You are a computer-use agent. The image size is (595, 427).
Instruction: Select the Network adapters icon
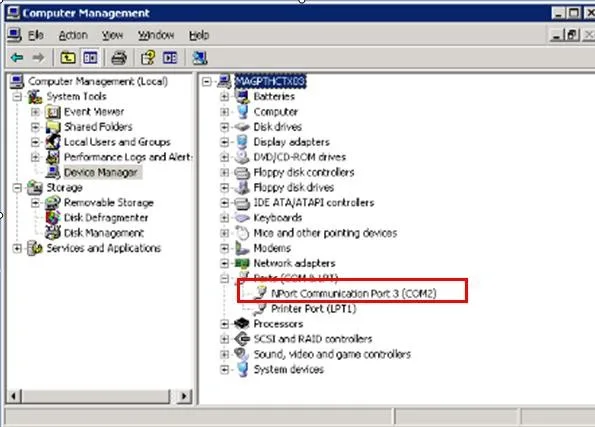click(x=242, y=263)
